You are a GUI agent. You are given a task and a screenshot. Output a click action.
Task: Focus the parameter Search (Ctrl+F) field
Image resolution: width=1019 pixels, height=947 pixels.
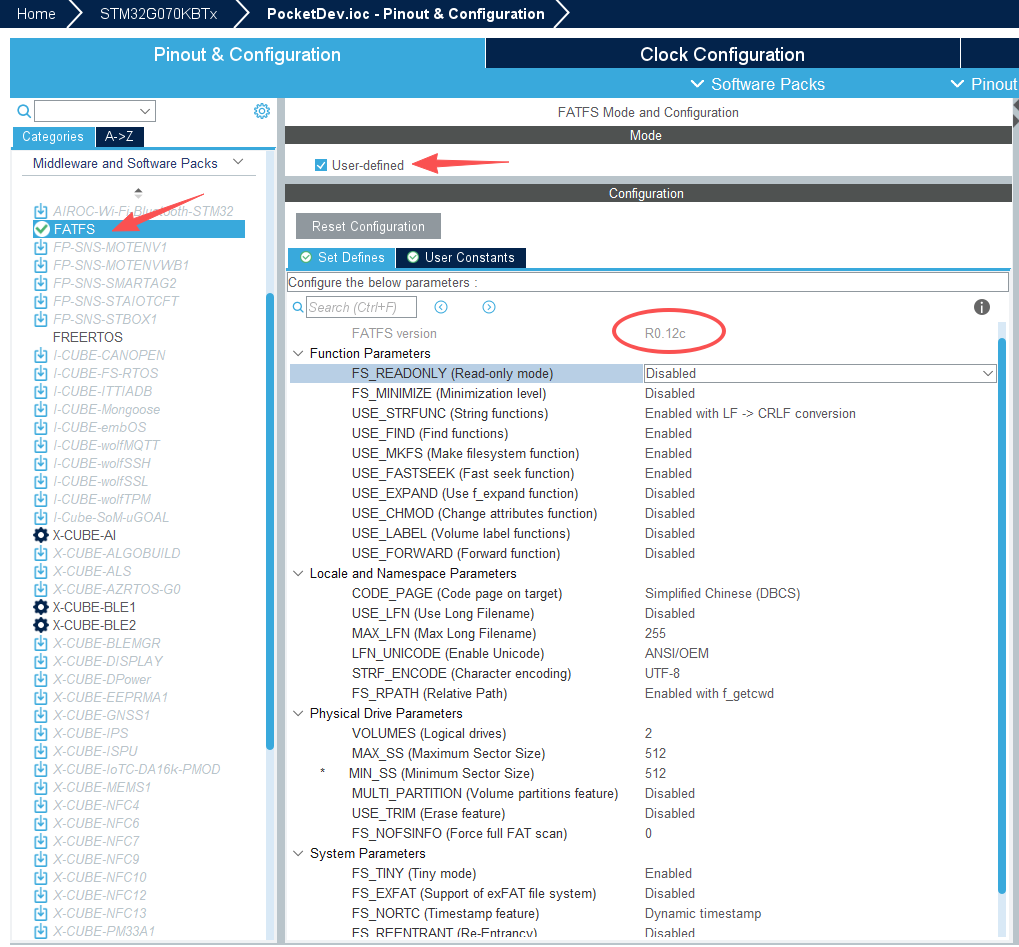click(x=361, y=307)
